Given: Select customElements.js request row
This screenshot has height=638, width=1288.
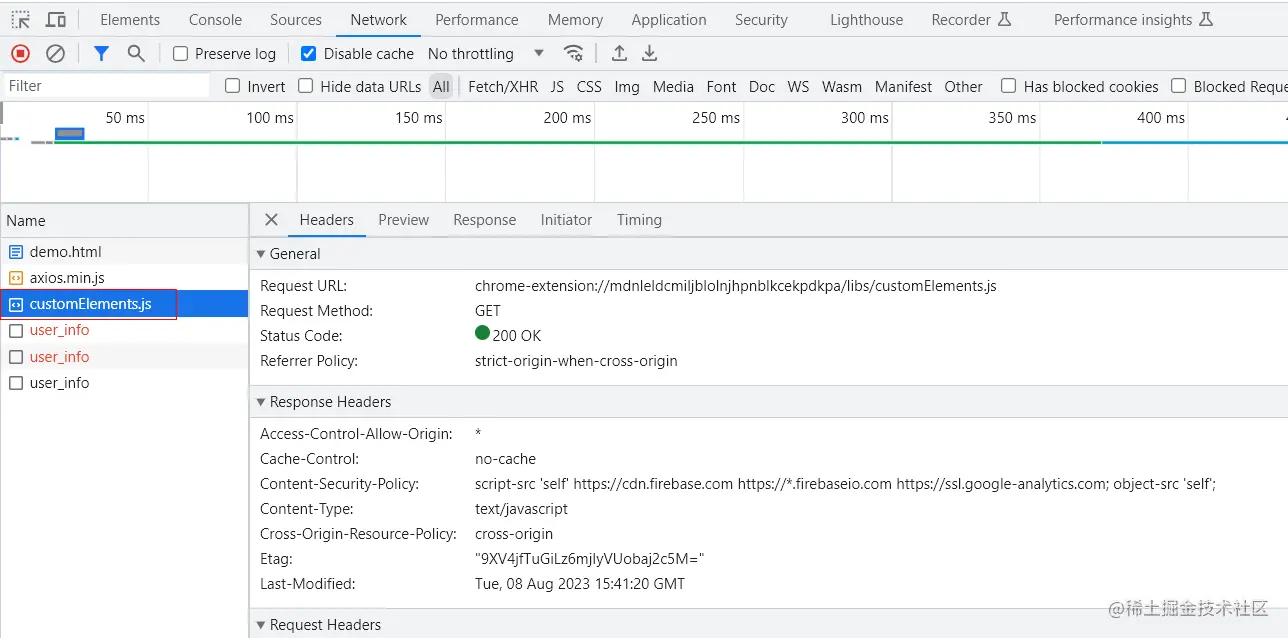Looking at the screenshot, I should coord(124,304).
